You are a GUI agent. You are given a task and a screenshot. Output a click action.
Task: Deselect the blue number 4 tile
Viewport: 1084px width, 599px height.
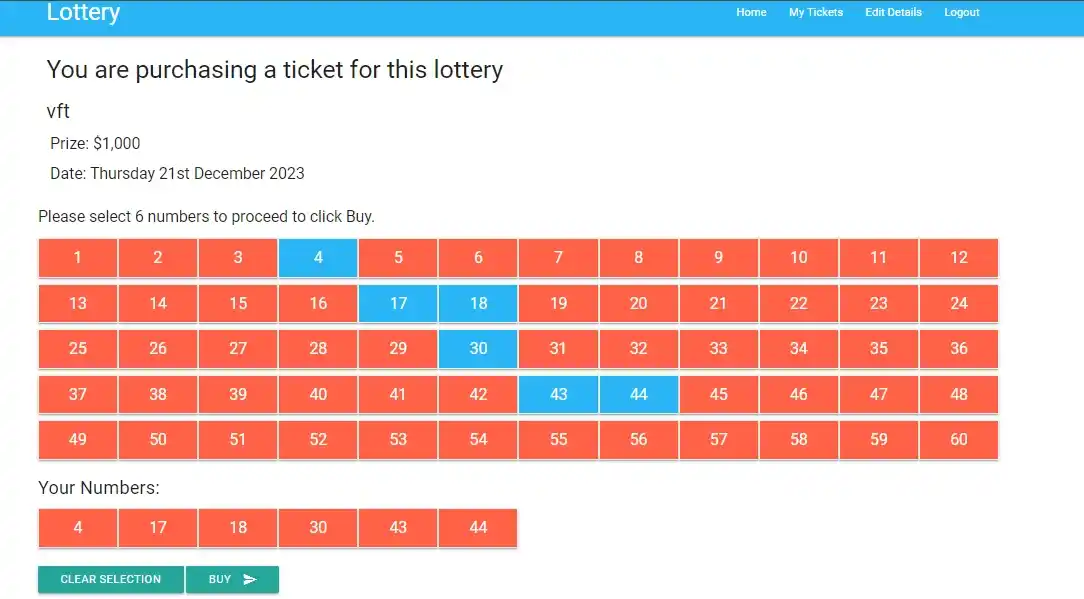[318, 258]
